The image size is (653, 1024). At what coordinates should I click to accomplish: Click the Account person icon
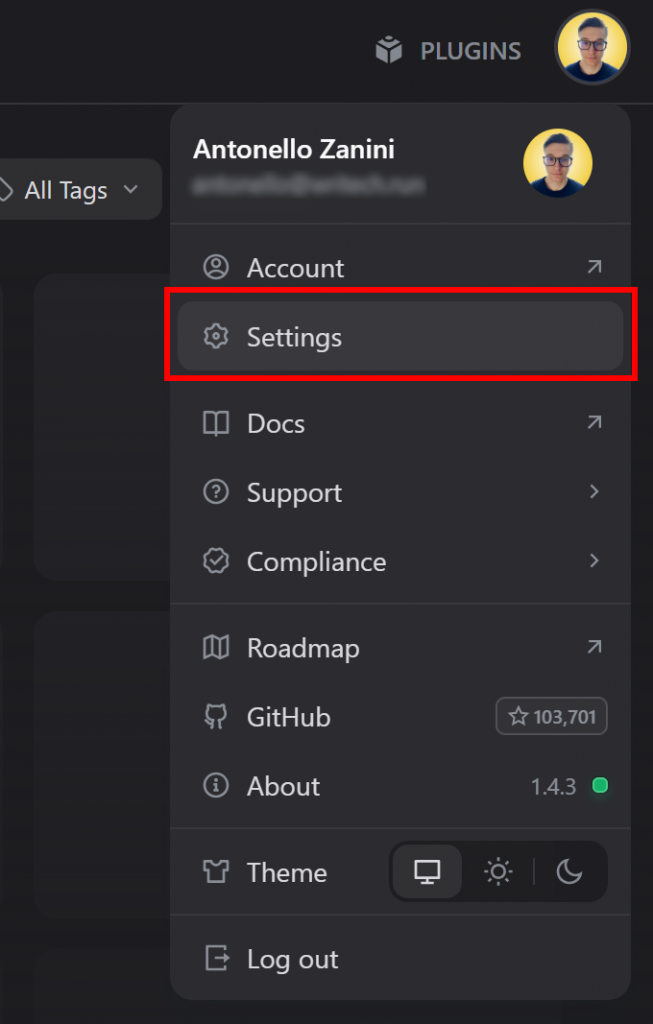(x=215, y=266)
